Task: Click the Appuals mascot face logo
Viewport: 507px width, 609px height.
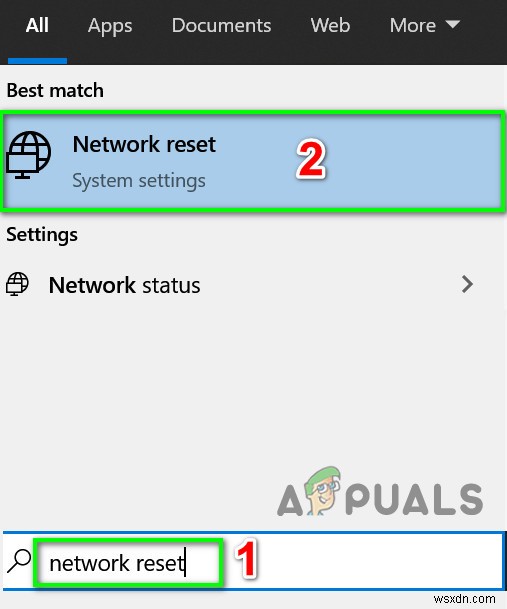Action: coord(322,491)
